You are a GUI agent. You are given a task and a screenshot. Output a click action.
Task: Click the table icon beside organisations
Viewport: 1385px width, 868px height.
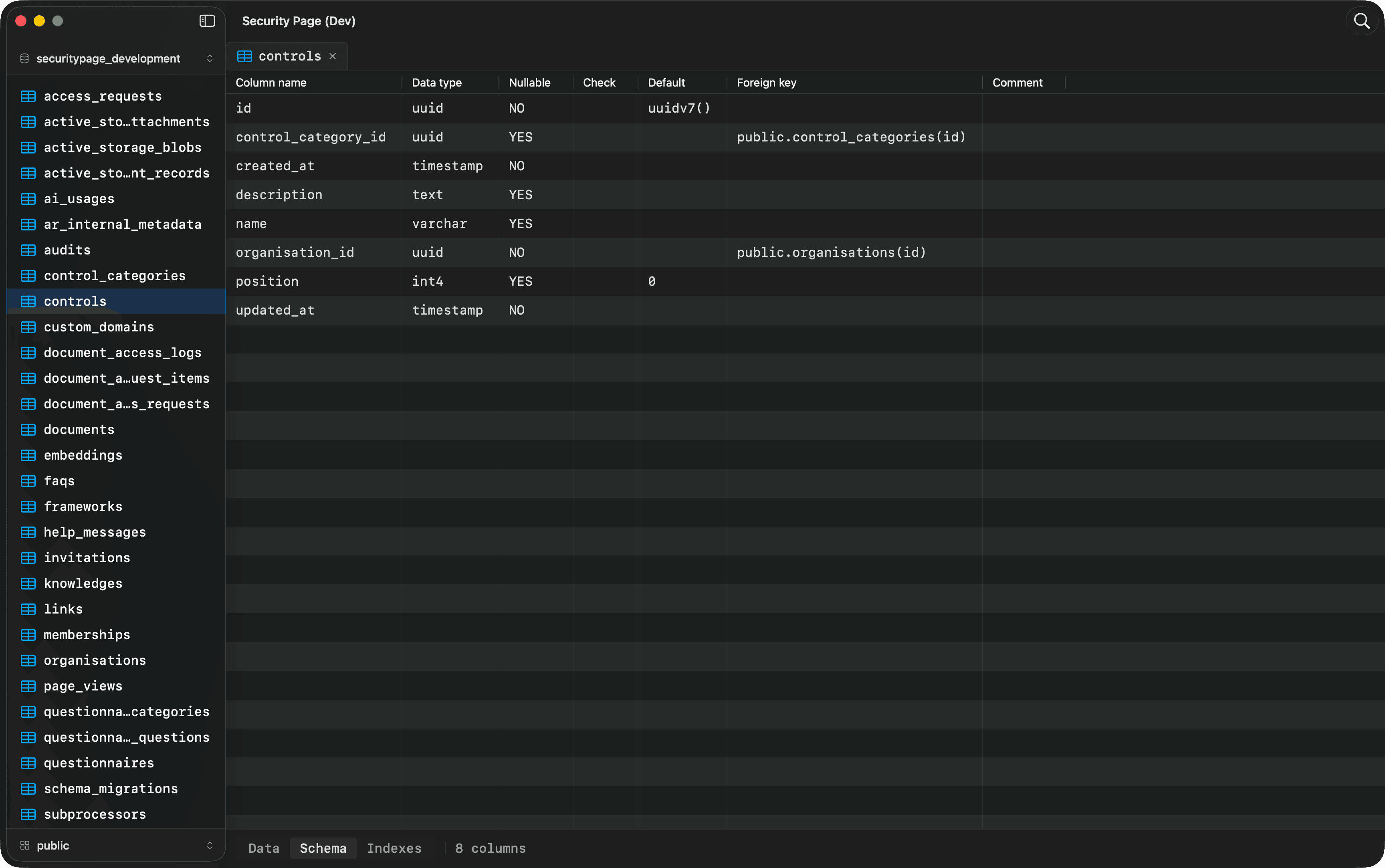coord(28,660)
